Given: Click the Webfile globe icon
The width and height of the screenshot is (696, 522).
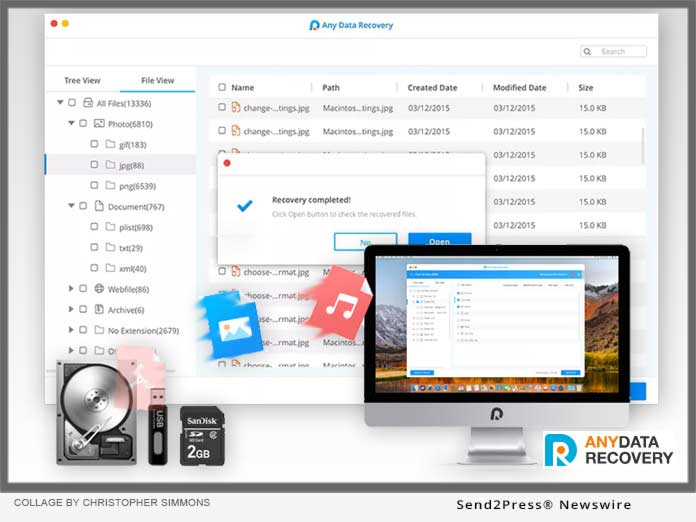Looking at the screenshot, I should click(x=99, y=289).
